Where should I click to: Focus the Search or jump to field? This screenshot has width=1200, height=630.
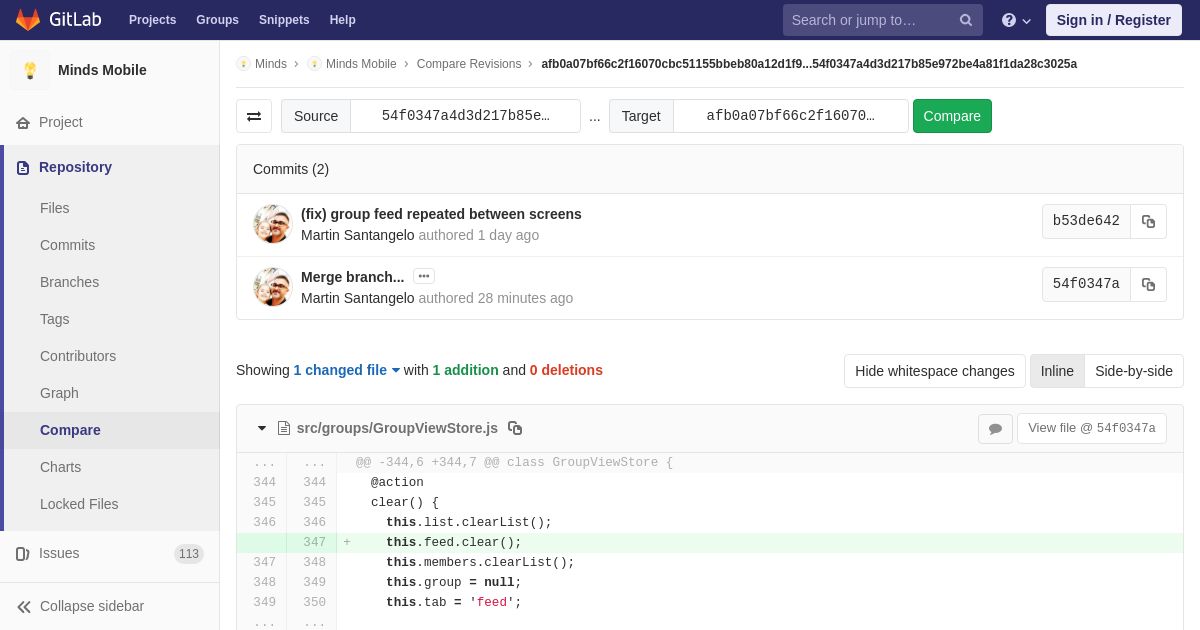(870, 20)
